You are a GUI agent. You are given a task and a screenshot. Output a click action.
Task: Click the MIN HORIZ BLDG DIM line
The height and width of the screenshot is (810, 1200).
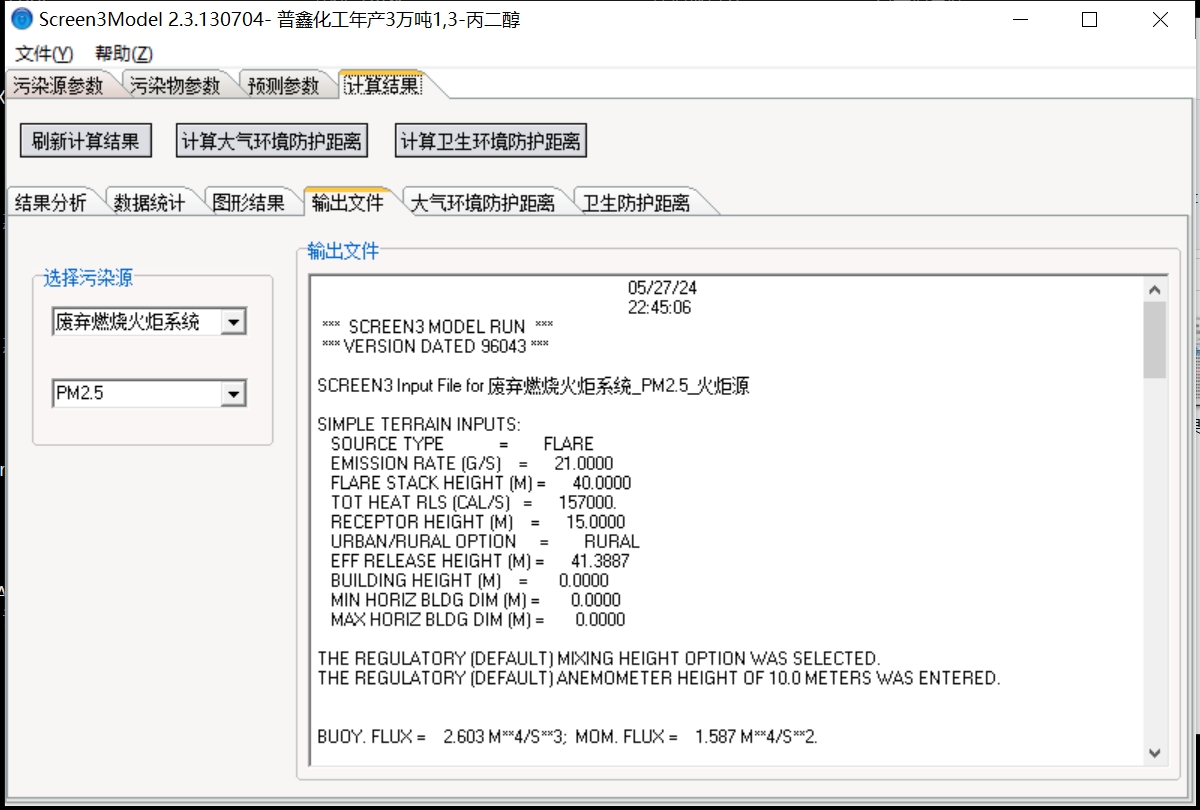click(476, 600)
